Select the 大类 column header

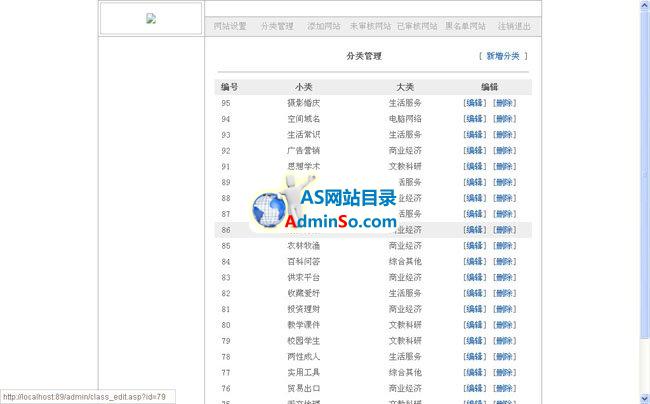[405, 87]
